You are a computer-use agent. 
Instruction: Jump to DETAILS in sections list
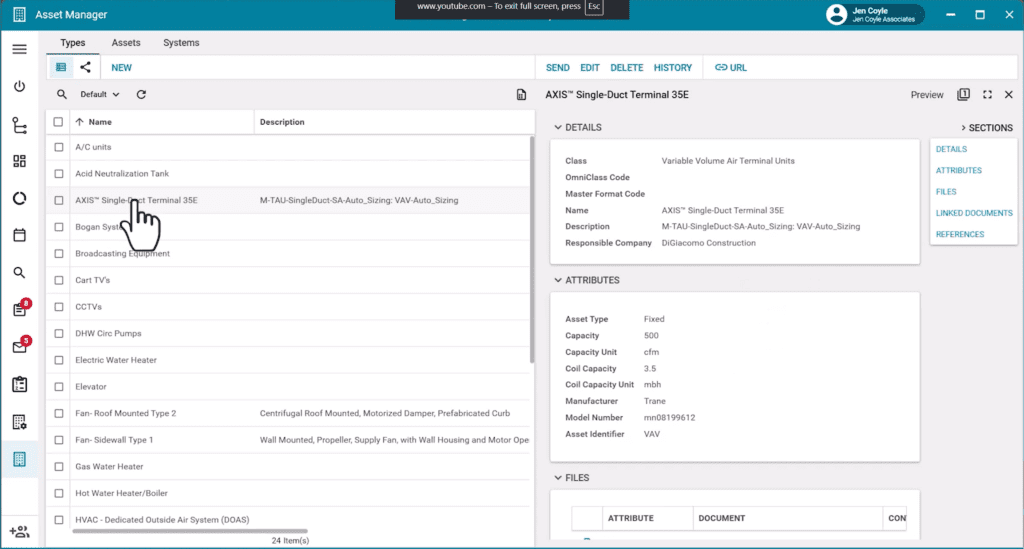951,149
